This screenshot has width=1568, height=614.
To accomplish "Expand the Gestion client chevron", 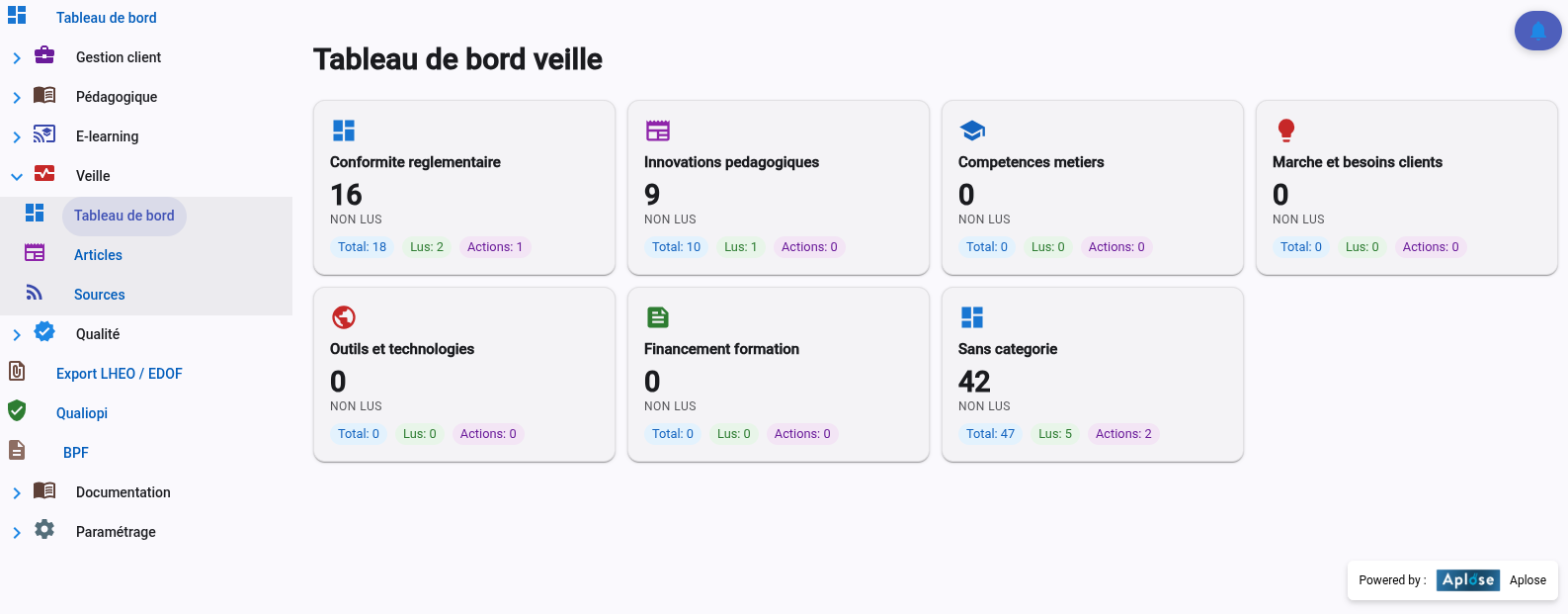I will [x=17, y=58].
